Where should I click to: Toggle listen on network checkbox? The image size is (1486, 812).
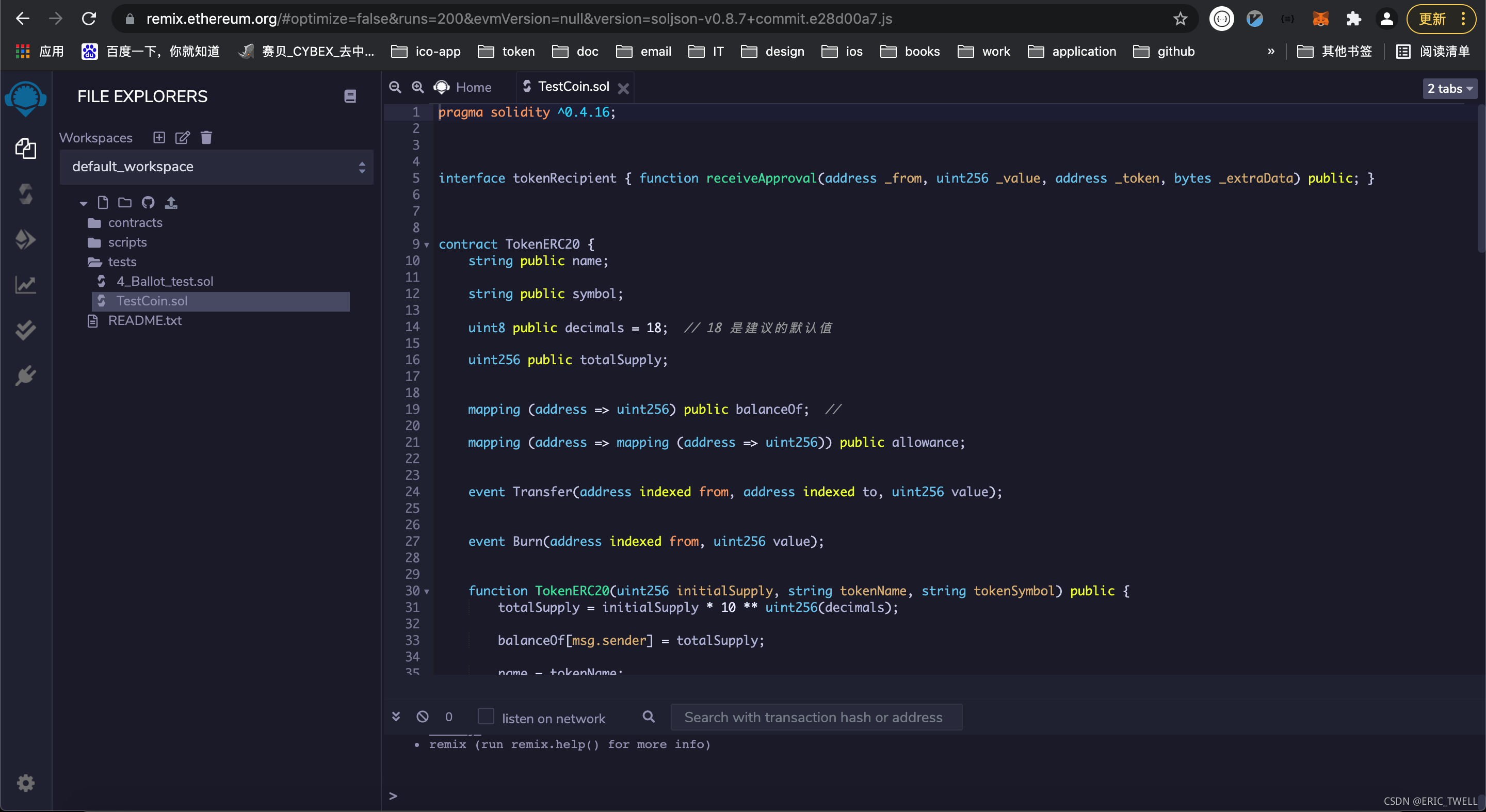click(x=486, y=716)
